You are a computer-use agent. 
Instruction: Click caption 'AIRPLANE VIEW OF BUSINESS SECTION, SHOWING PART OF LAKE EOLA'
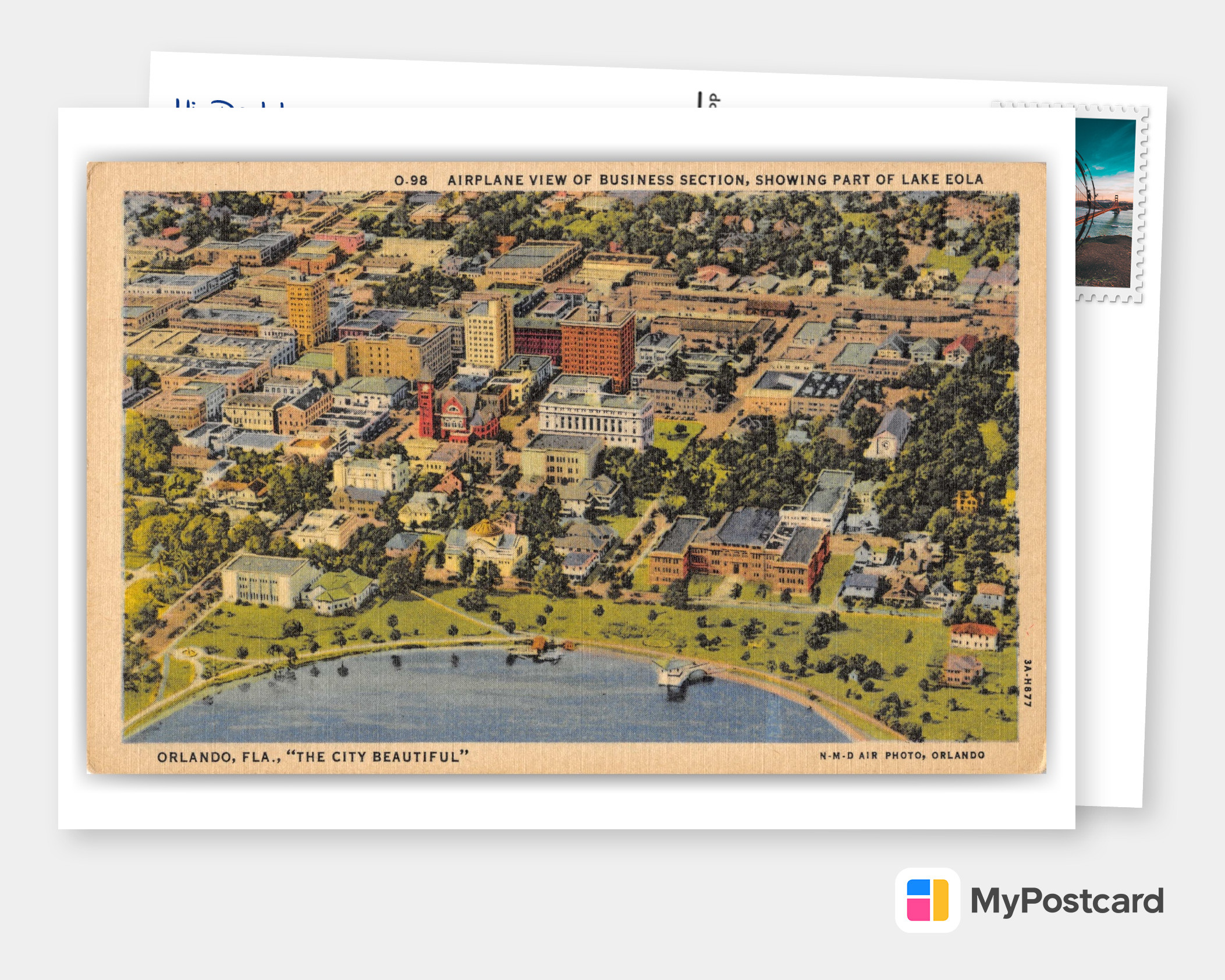715,180
